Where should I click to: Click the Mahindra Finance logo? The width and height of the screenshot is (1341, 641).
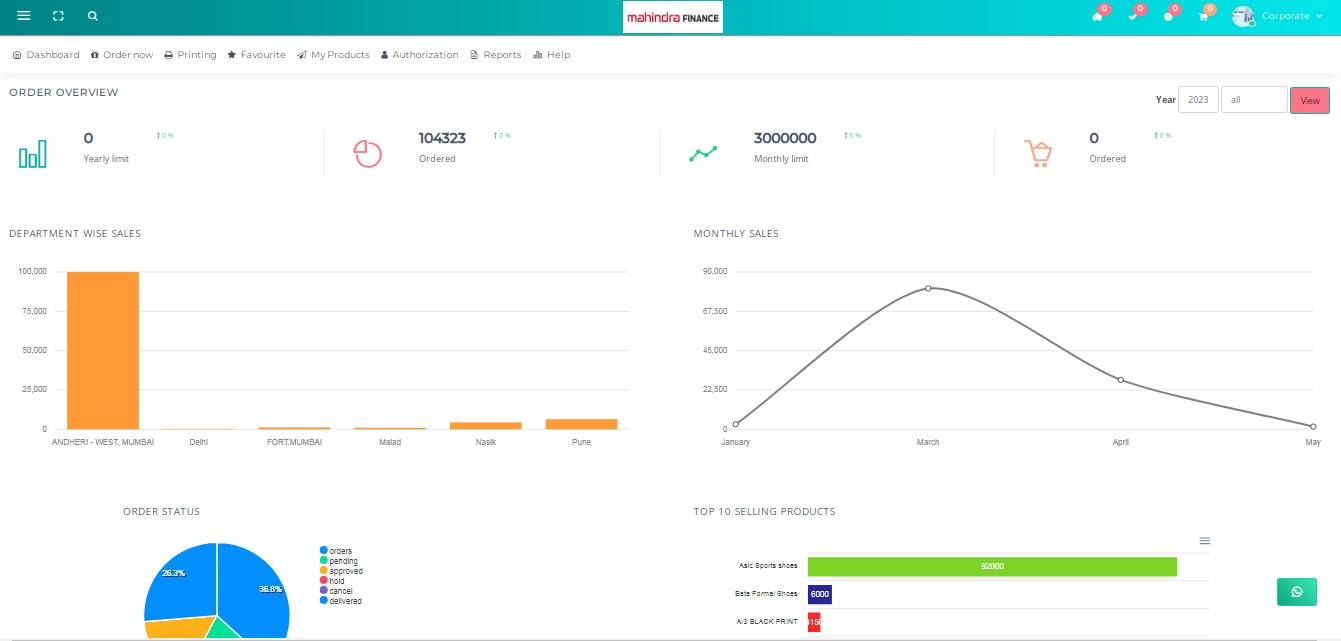pos(672,17)
